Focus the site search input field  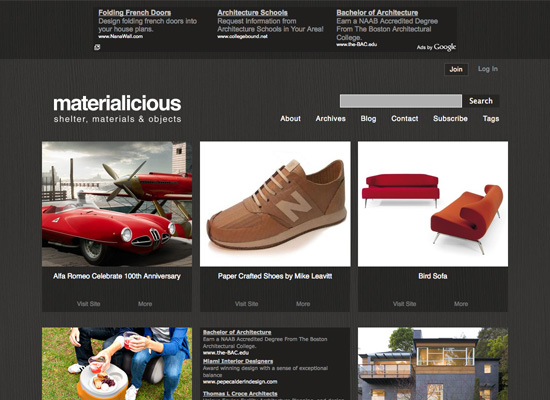(x=401, y=101)
